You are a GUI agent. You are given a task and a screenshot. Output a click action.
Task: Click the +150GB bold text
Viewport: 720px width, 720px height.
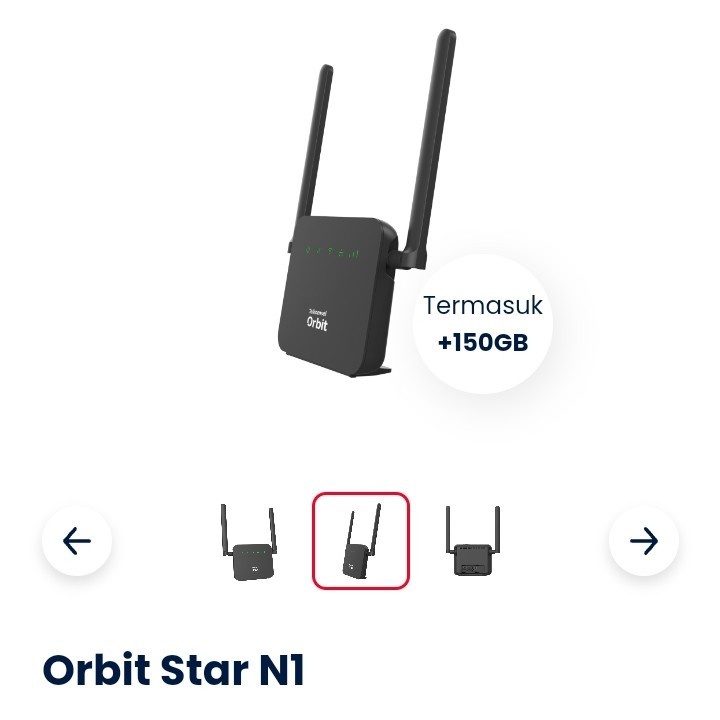[483, 343]
